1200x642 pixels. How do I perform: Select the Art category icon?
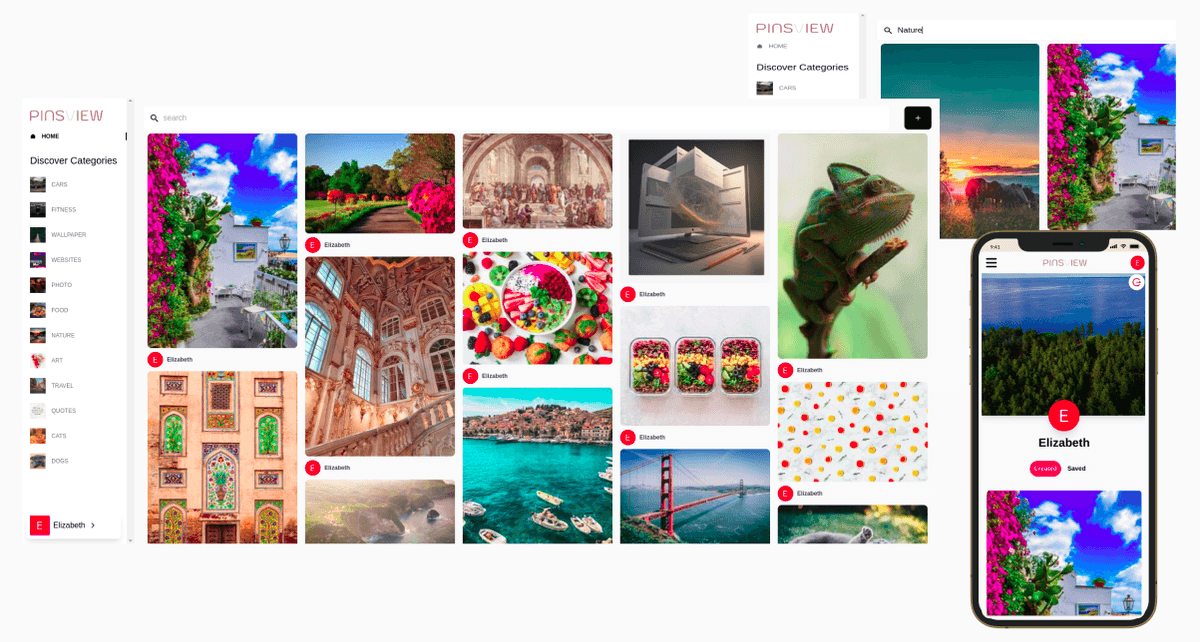[37, 360]
